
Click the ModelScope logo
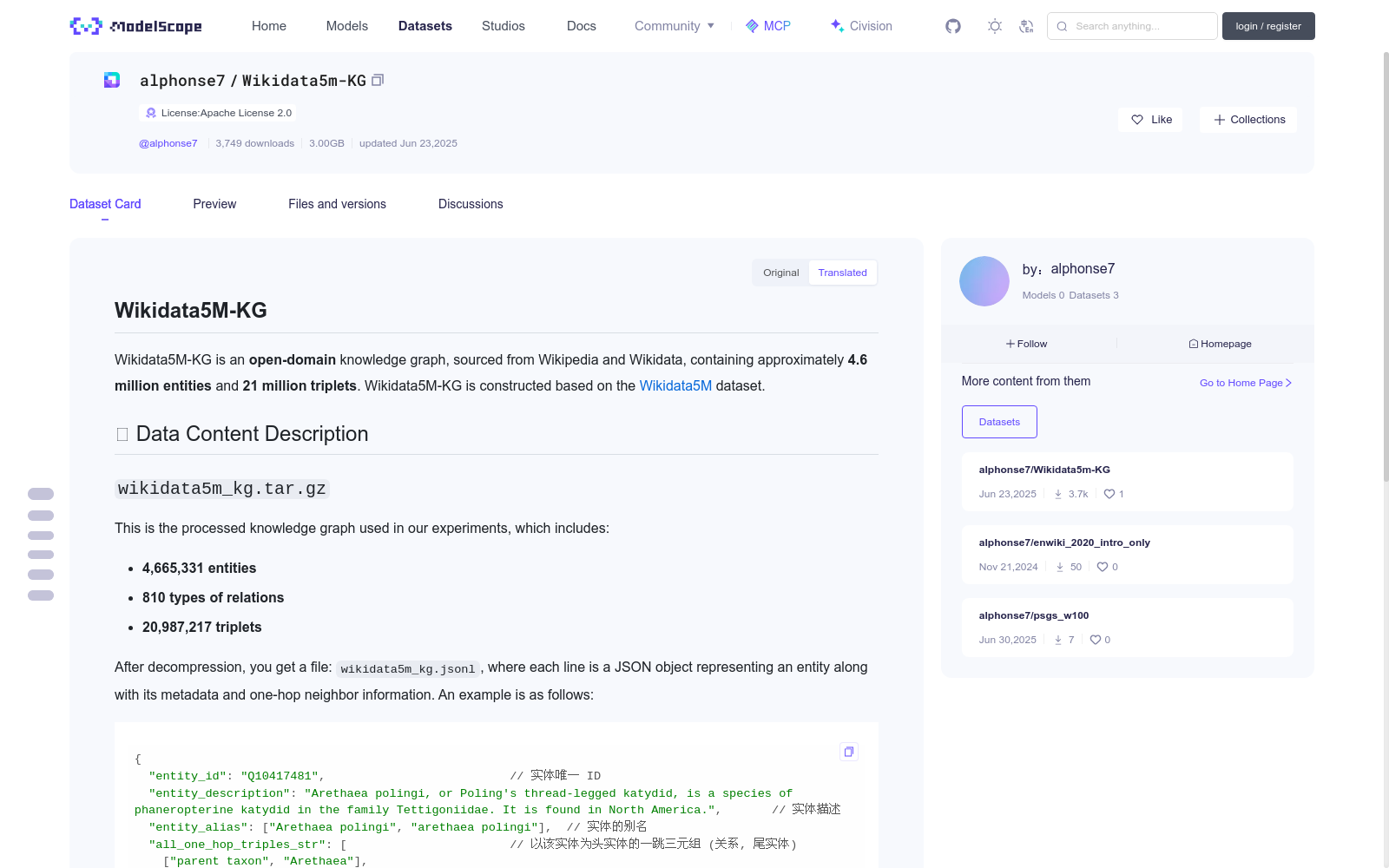pos(135,26)
